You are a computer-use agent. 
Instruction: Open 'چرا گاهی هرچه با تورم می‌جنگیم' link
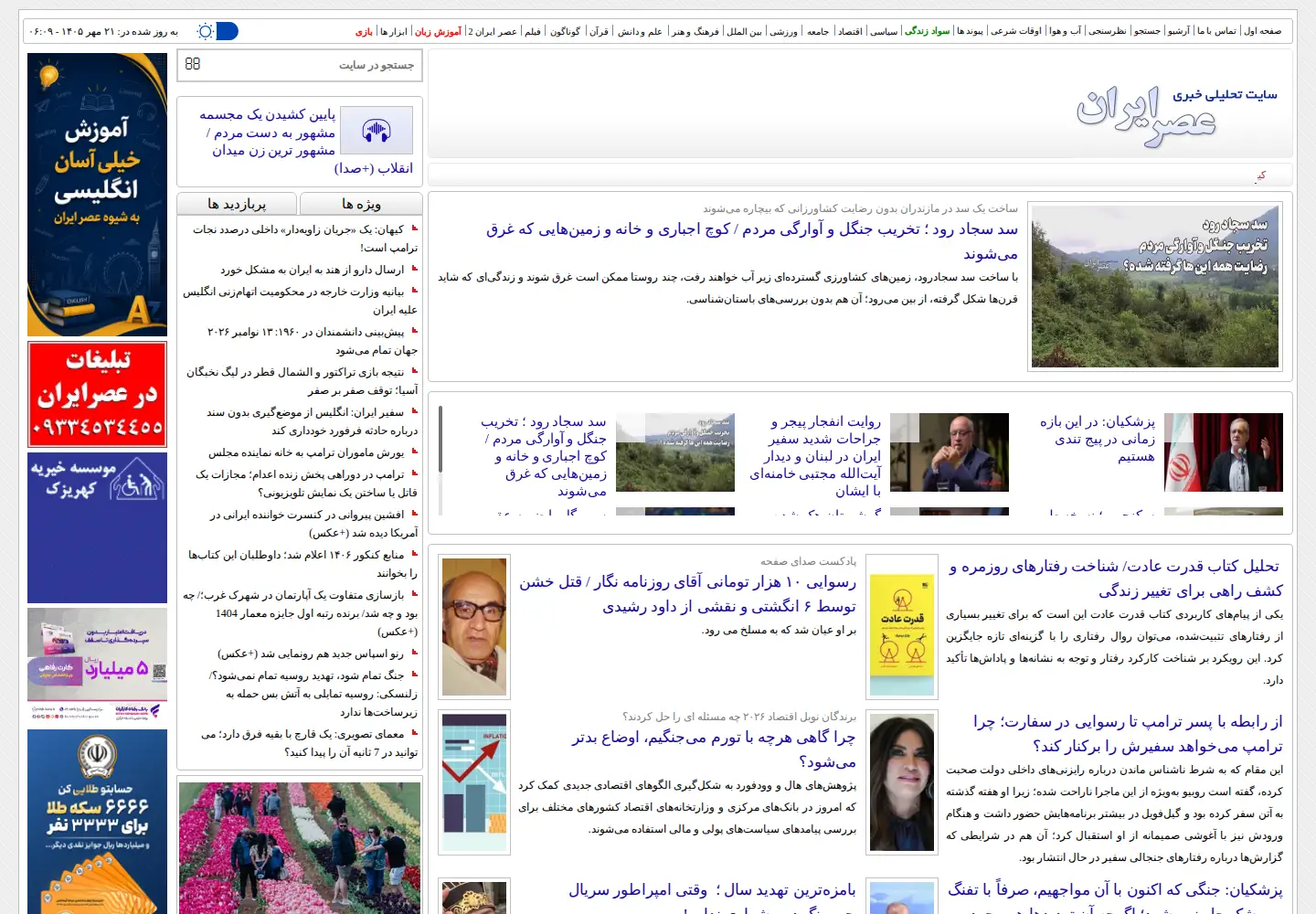714,749
